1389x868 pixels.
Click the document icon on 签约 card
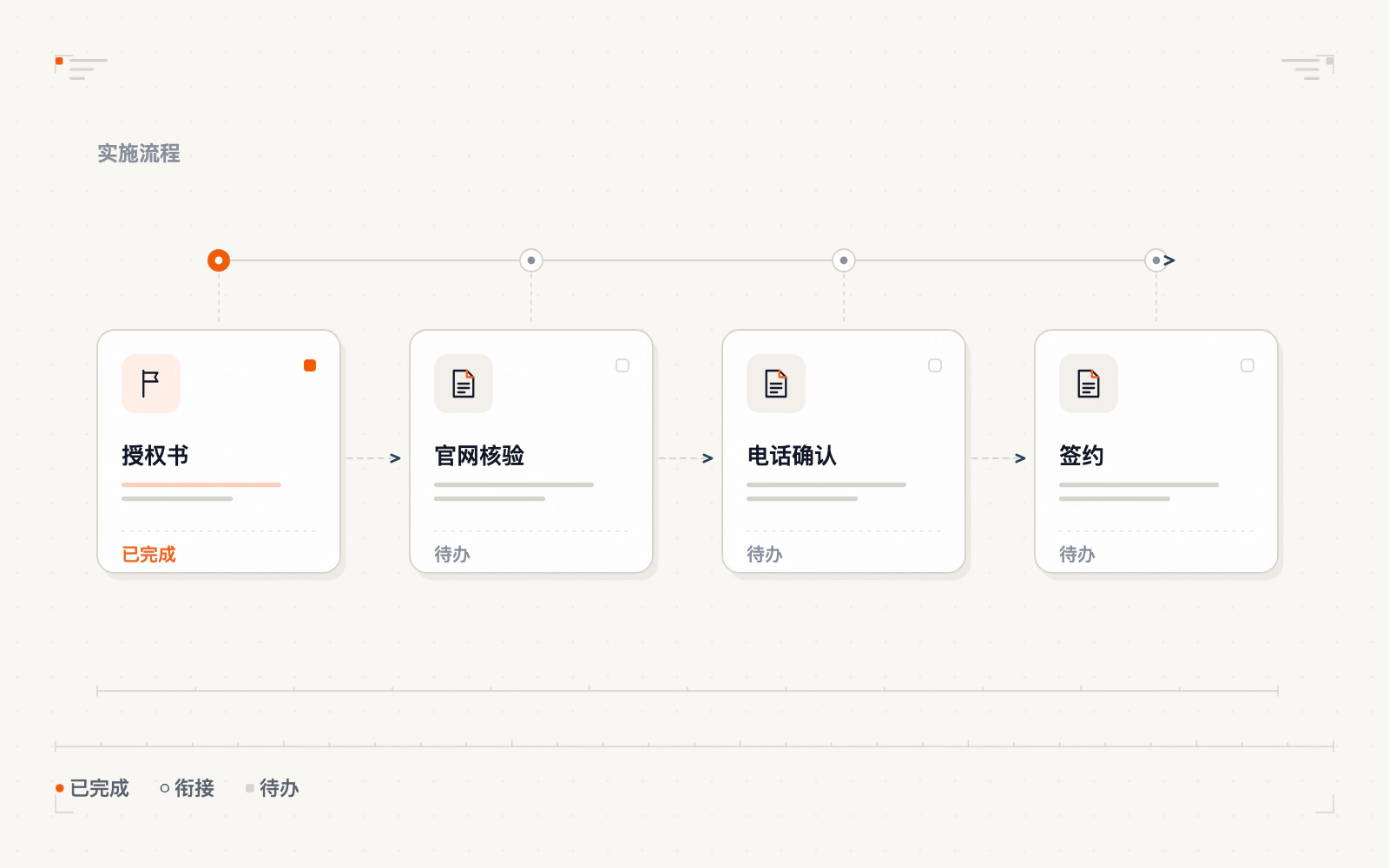tap(1089, 384)
